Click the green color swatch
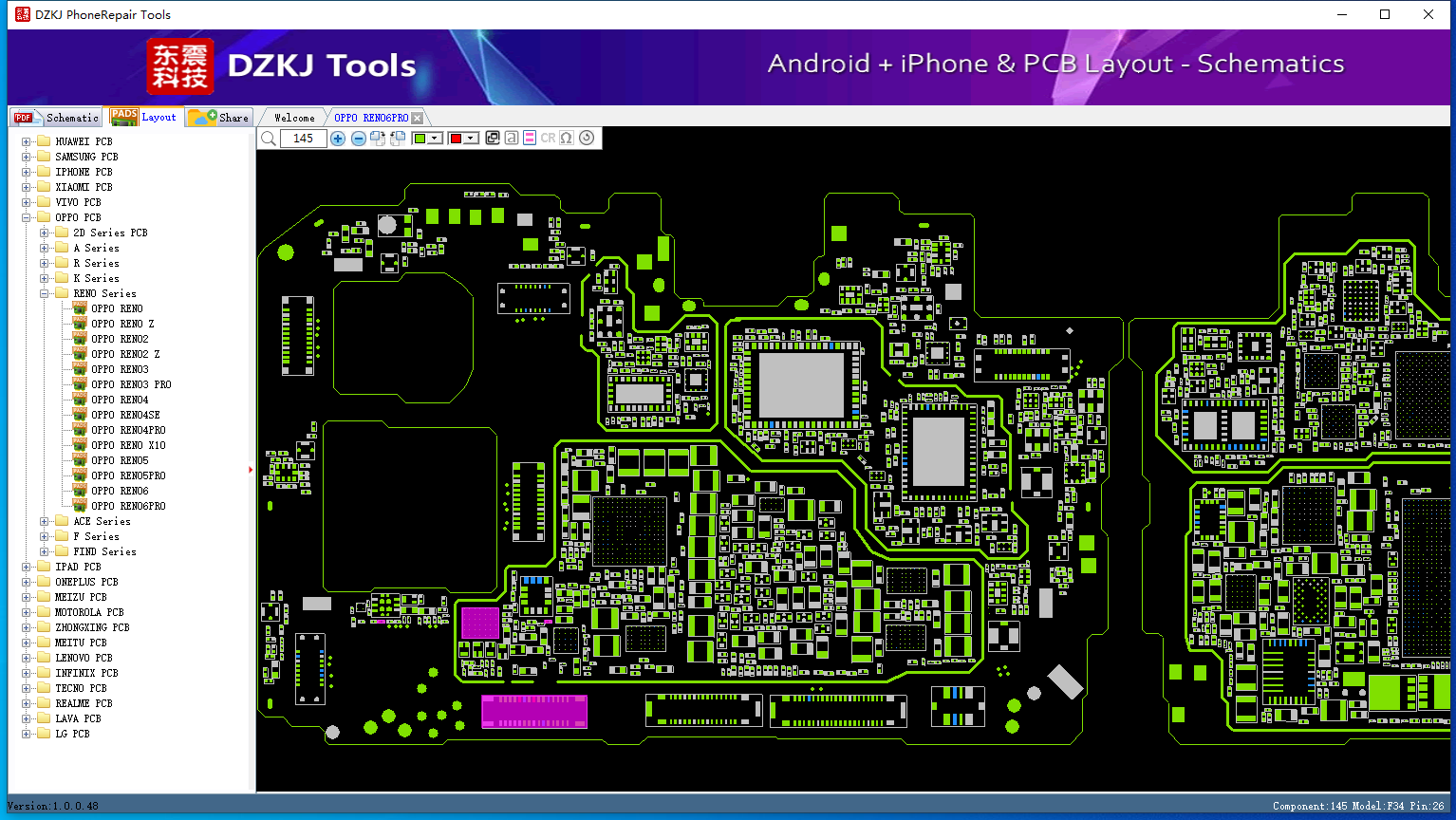The image size is (1456, 820). point(420,139)
